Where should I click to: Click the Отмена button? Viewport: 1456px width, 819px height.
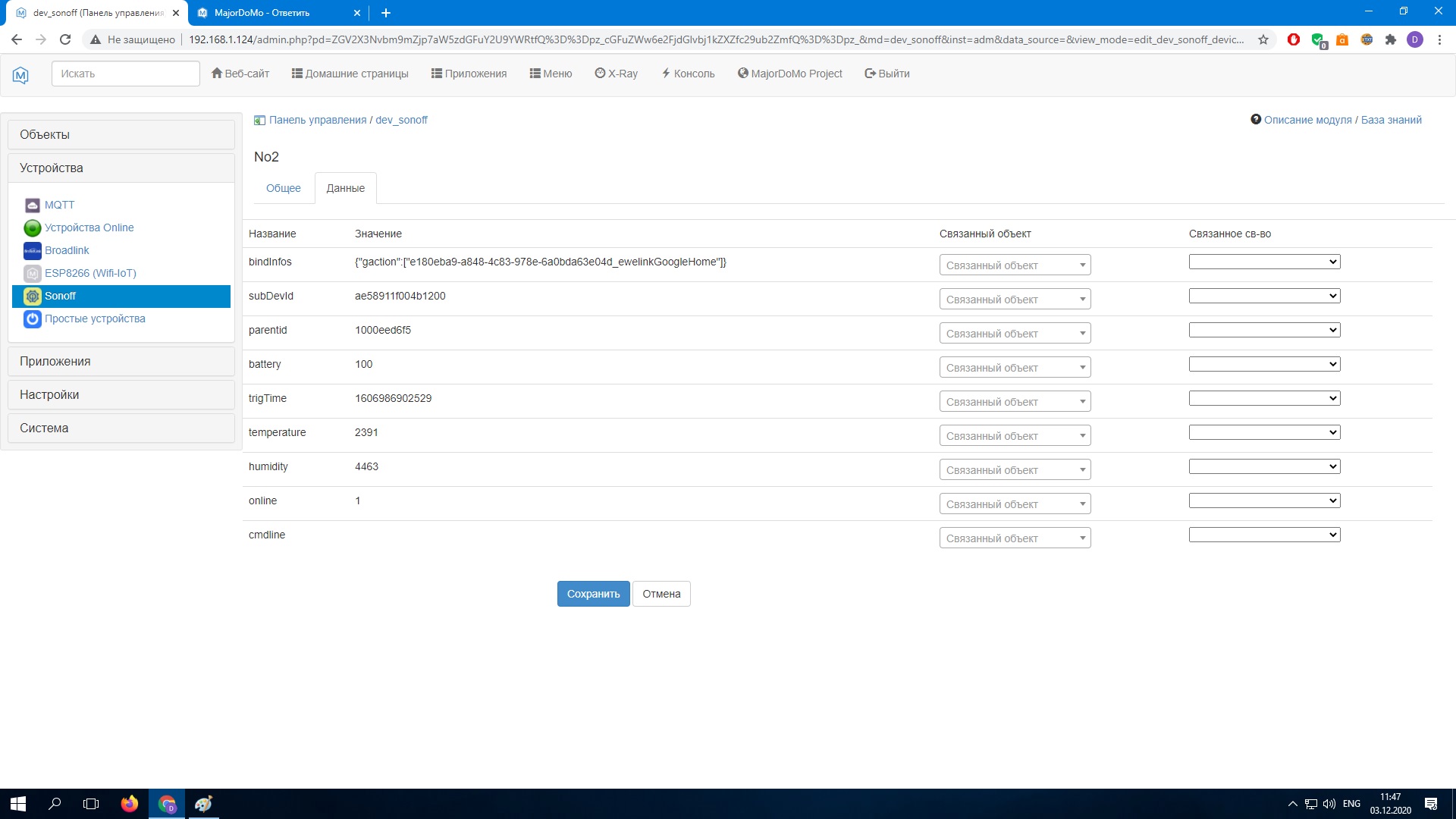pyautogui.click(x=661, y=594)
